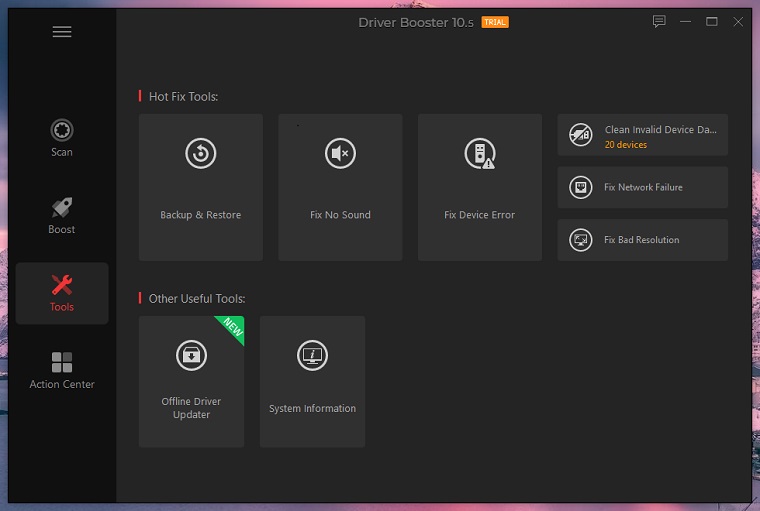Click the Other Useful Tools heading
The height and width of the screenshot is (511, 760).
(197, 299)
